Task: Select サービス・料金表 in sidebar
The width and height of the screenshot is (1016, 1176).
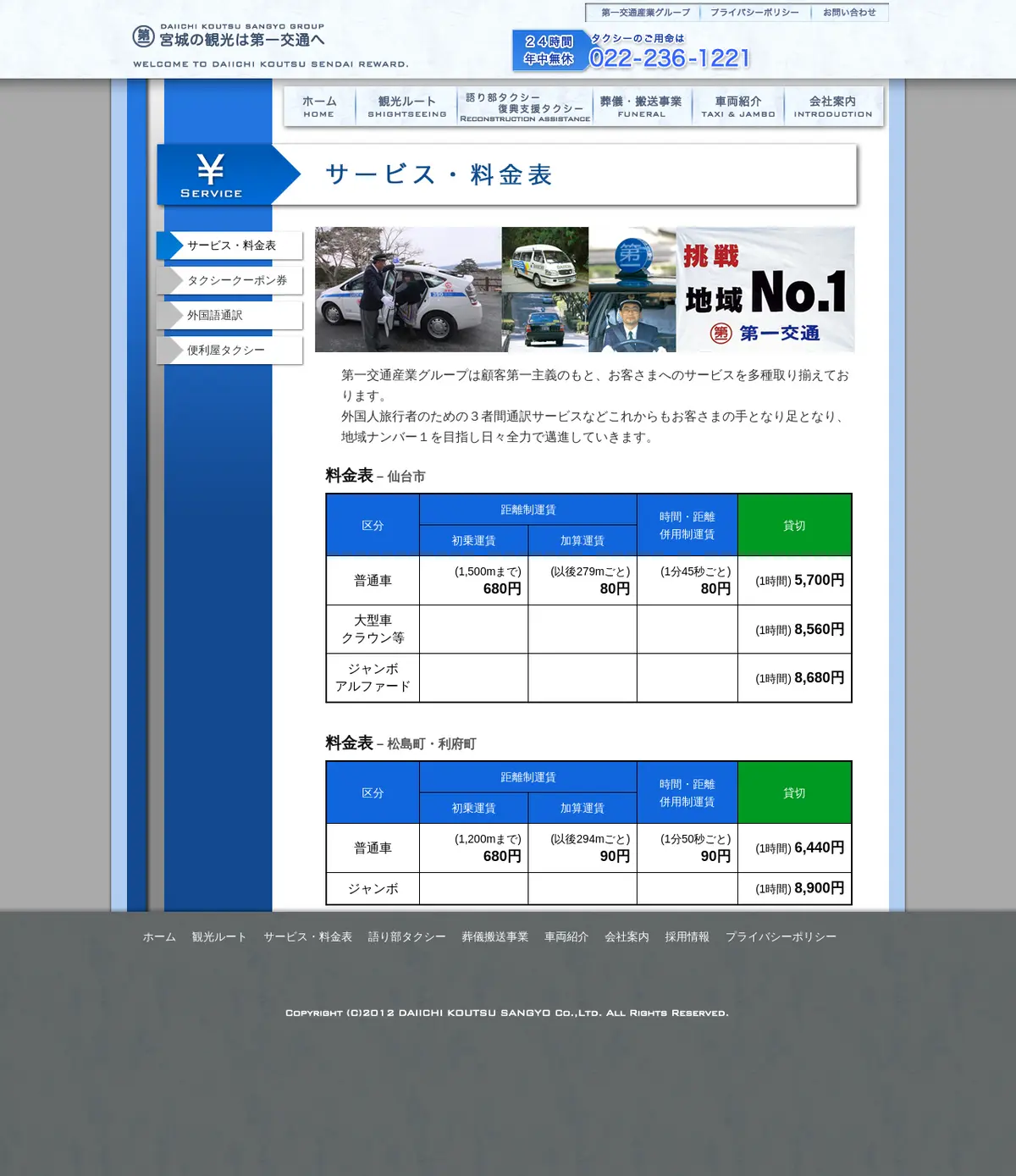Action: pos(229,246)
